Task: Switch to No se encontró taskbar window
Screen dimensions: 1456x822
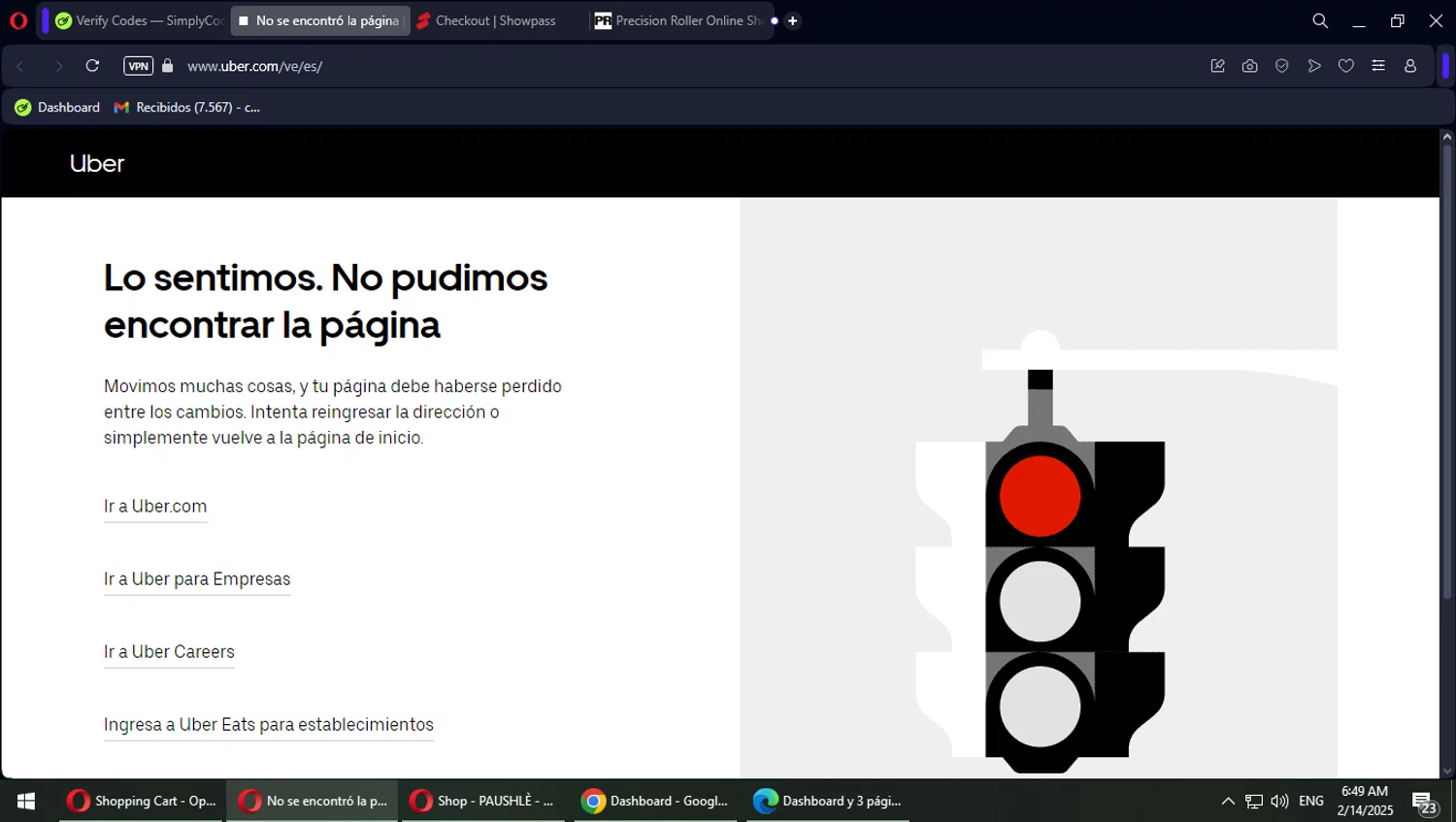Action: pyautogui.click(x=313, y=801)
